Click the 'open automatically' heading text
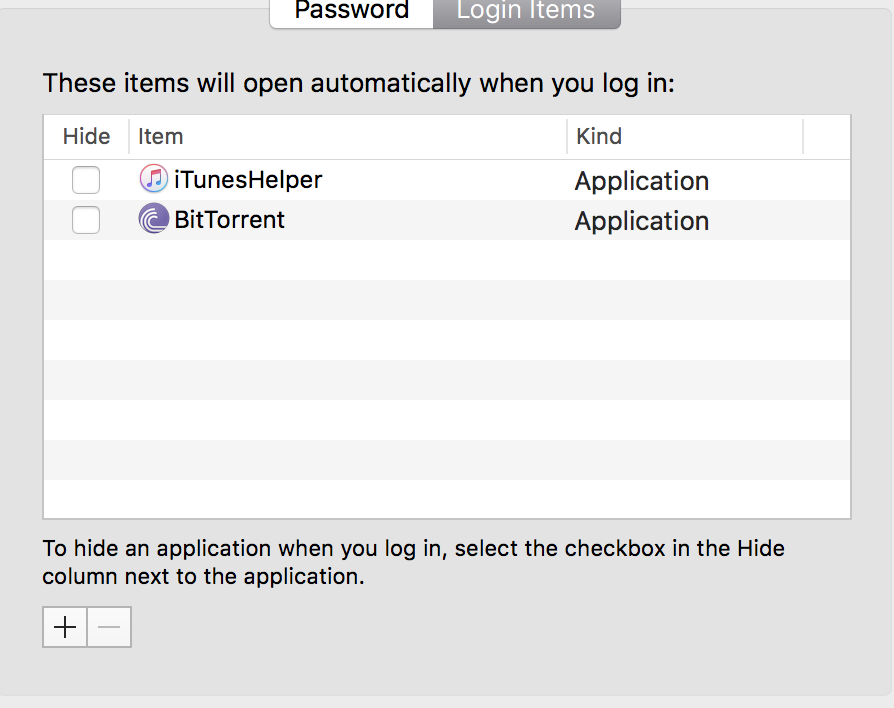 pyautogui.click(x=359, y=83)
